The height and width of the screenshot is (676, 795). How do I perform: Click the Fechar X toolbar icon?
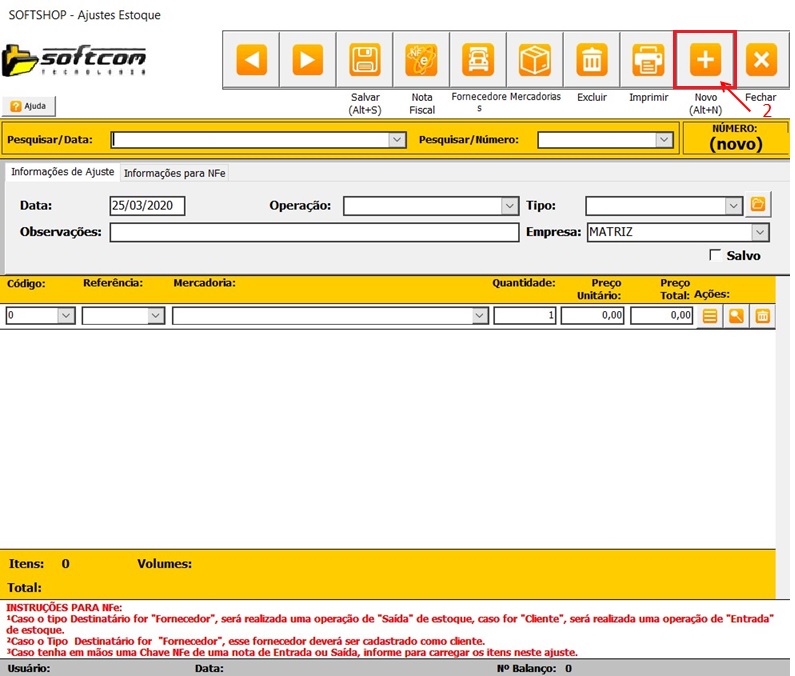(762, 60)
